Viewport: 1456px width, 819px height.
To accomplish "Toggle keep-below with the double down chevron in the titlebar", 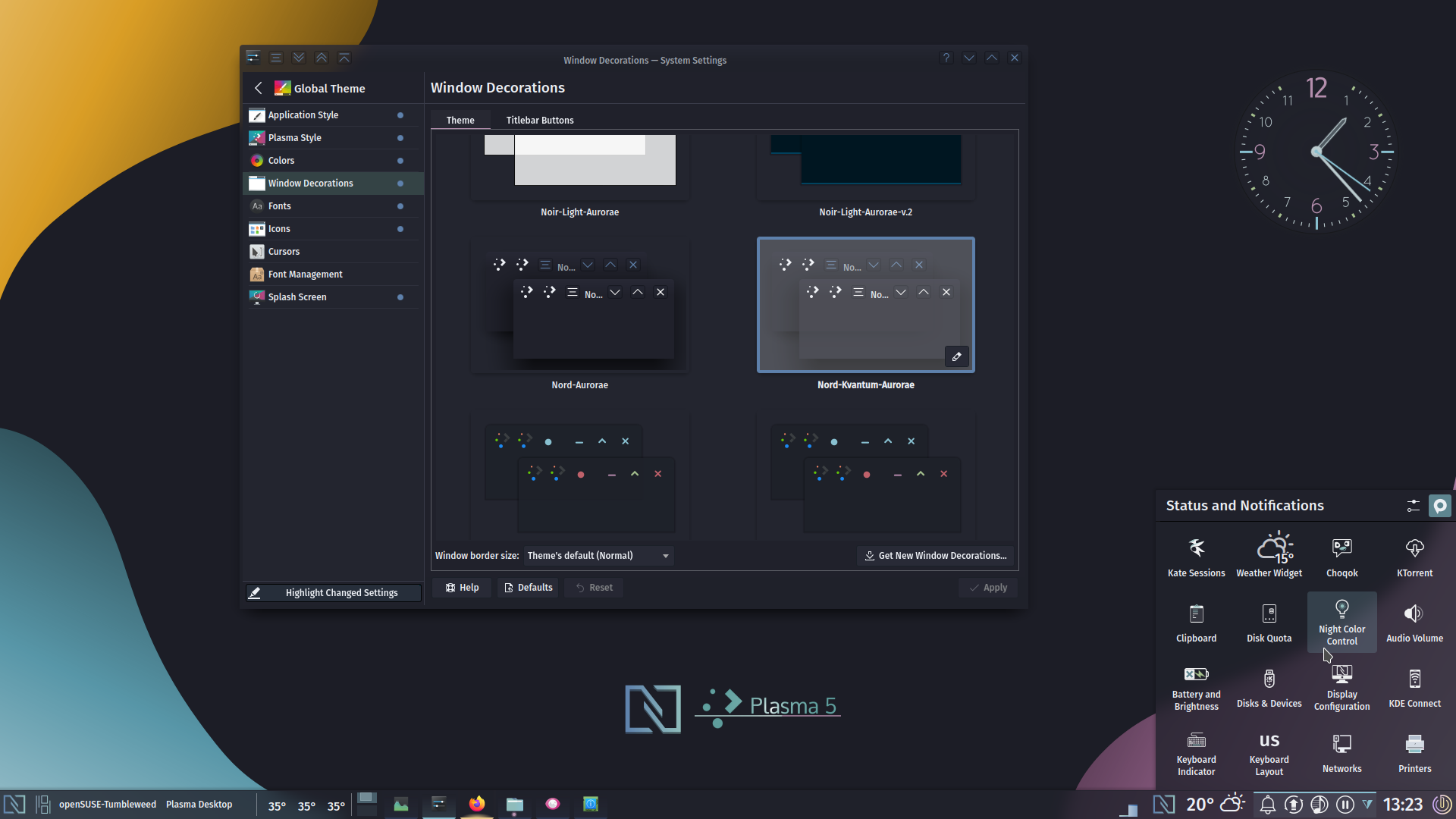I will [x=299, y=58].
